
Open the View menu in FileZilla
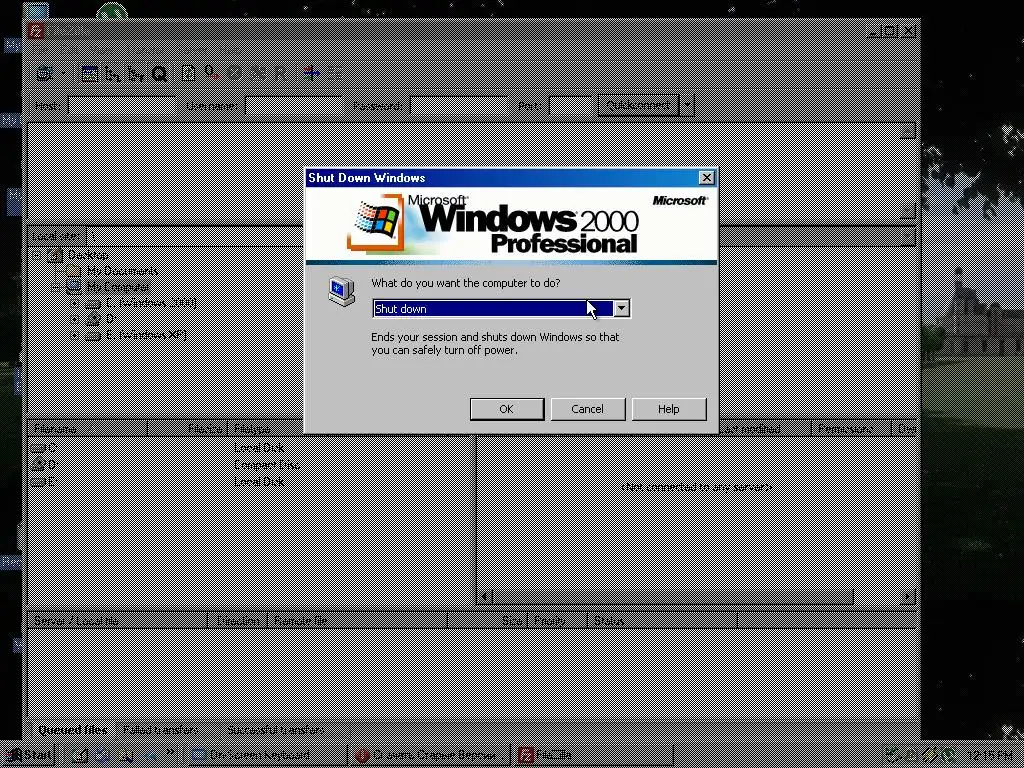(101, 50)
